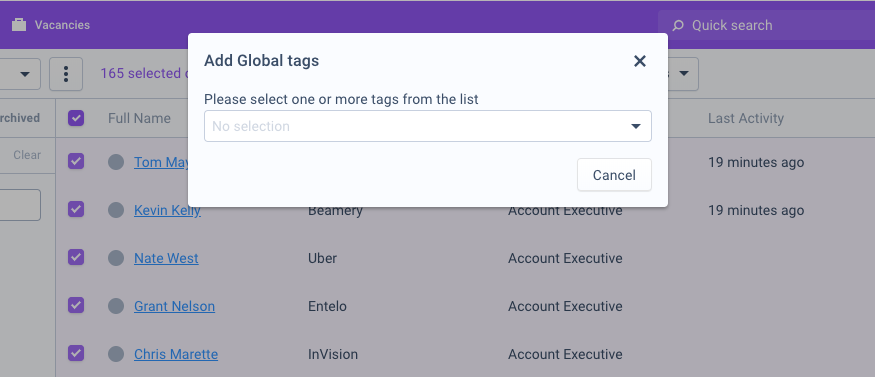Click the Uber company cell
The image size is (875, 377).
point(323,259)
